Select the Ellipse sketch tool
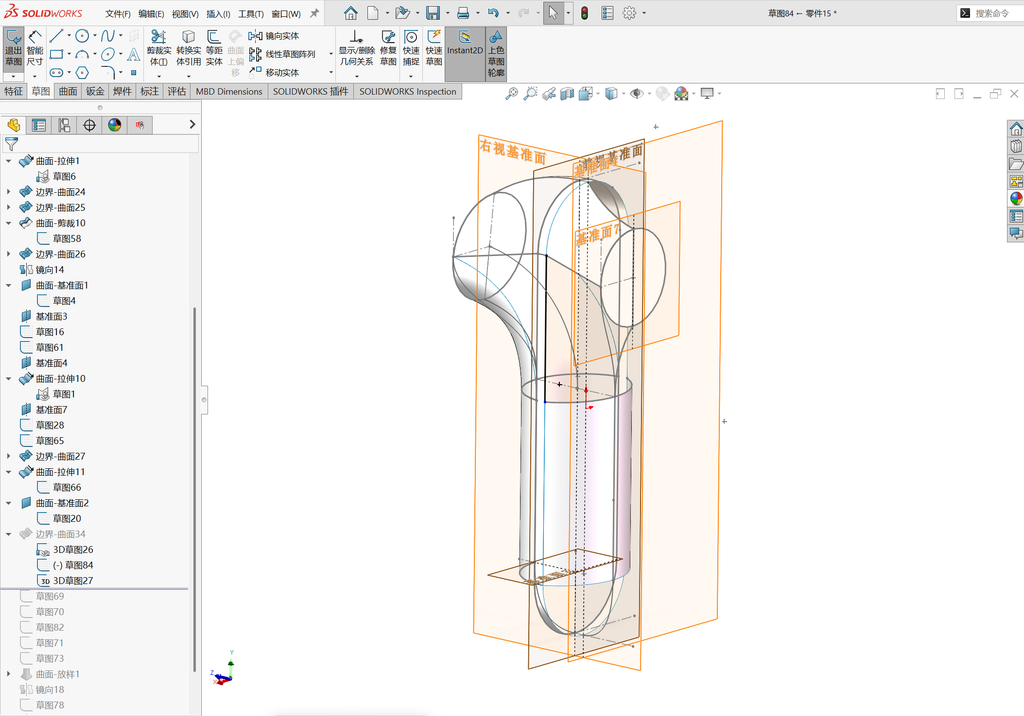Screen dimensions: 1024x716 click(108, 54)
